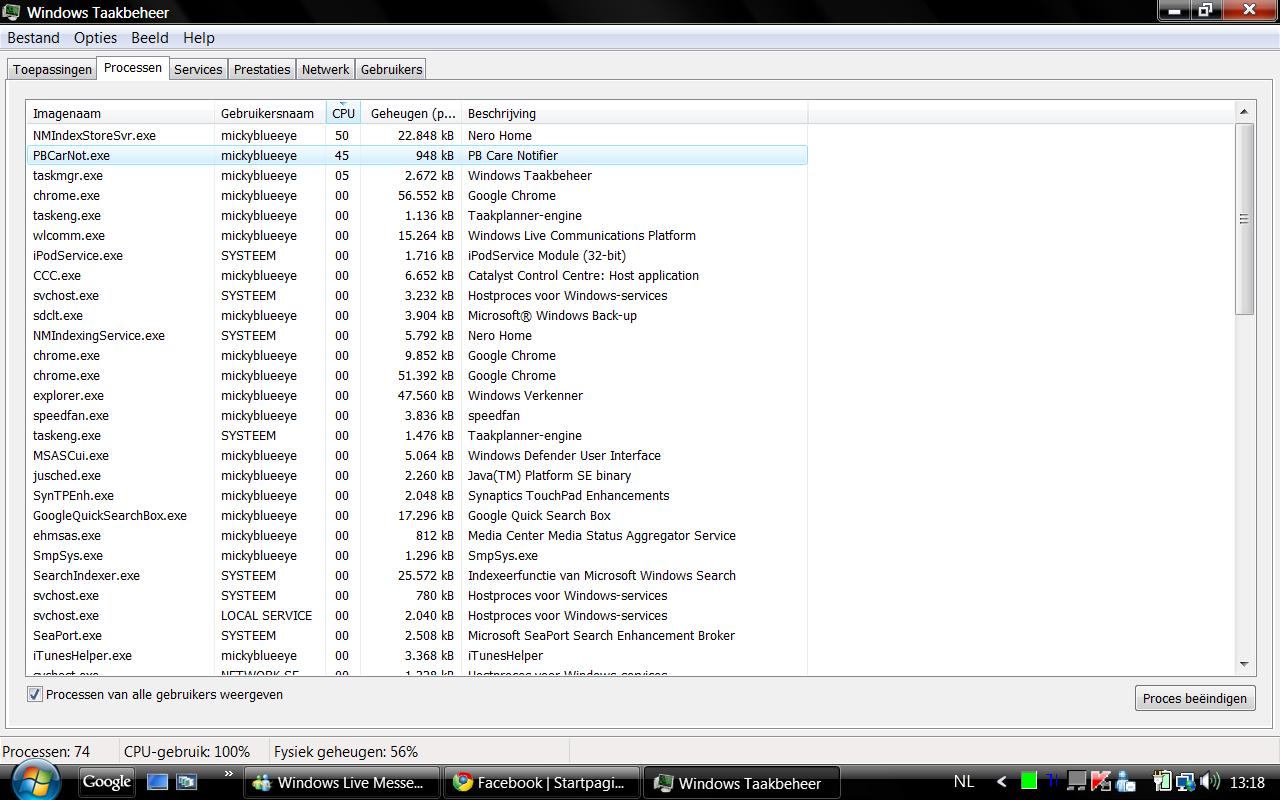
Task: Select iPodService.exe process row
Action: click(x=417, y=255)
